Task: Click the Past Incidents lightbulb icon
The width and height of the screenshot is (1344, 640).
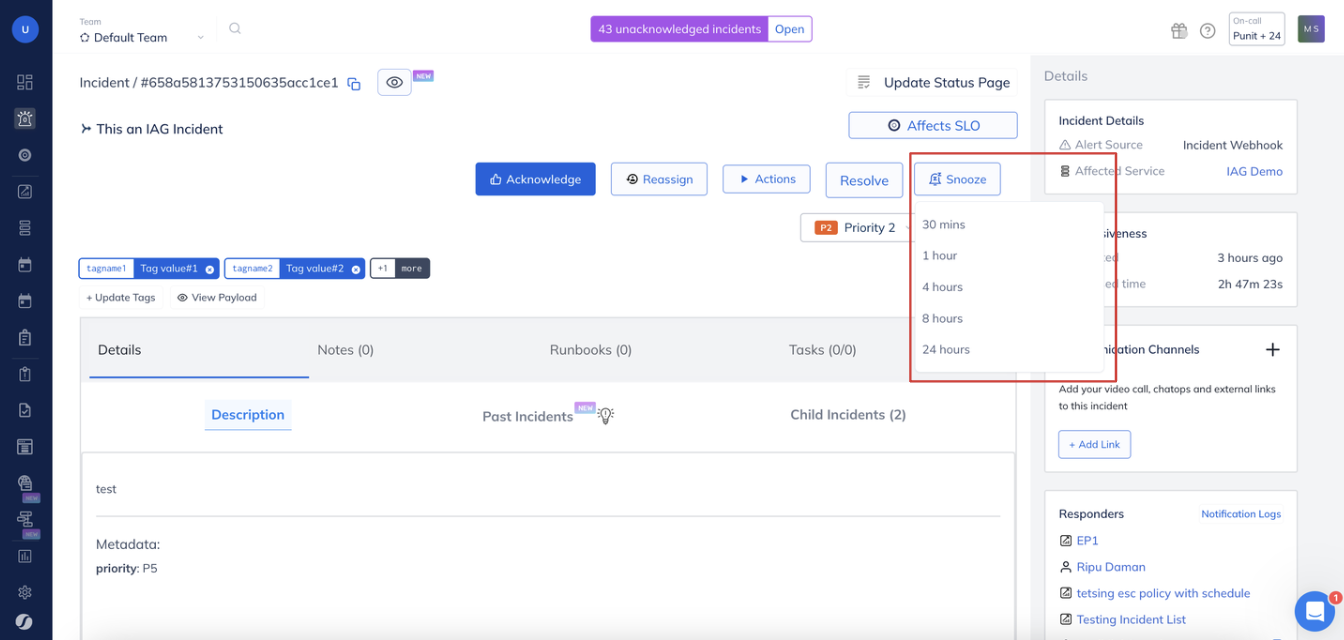Action: [x=605, y=416]
